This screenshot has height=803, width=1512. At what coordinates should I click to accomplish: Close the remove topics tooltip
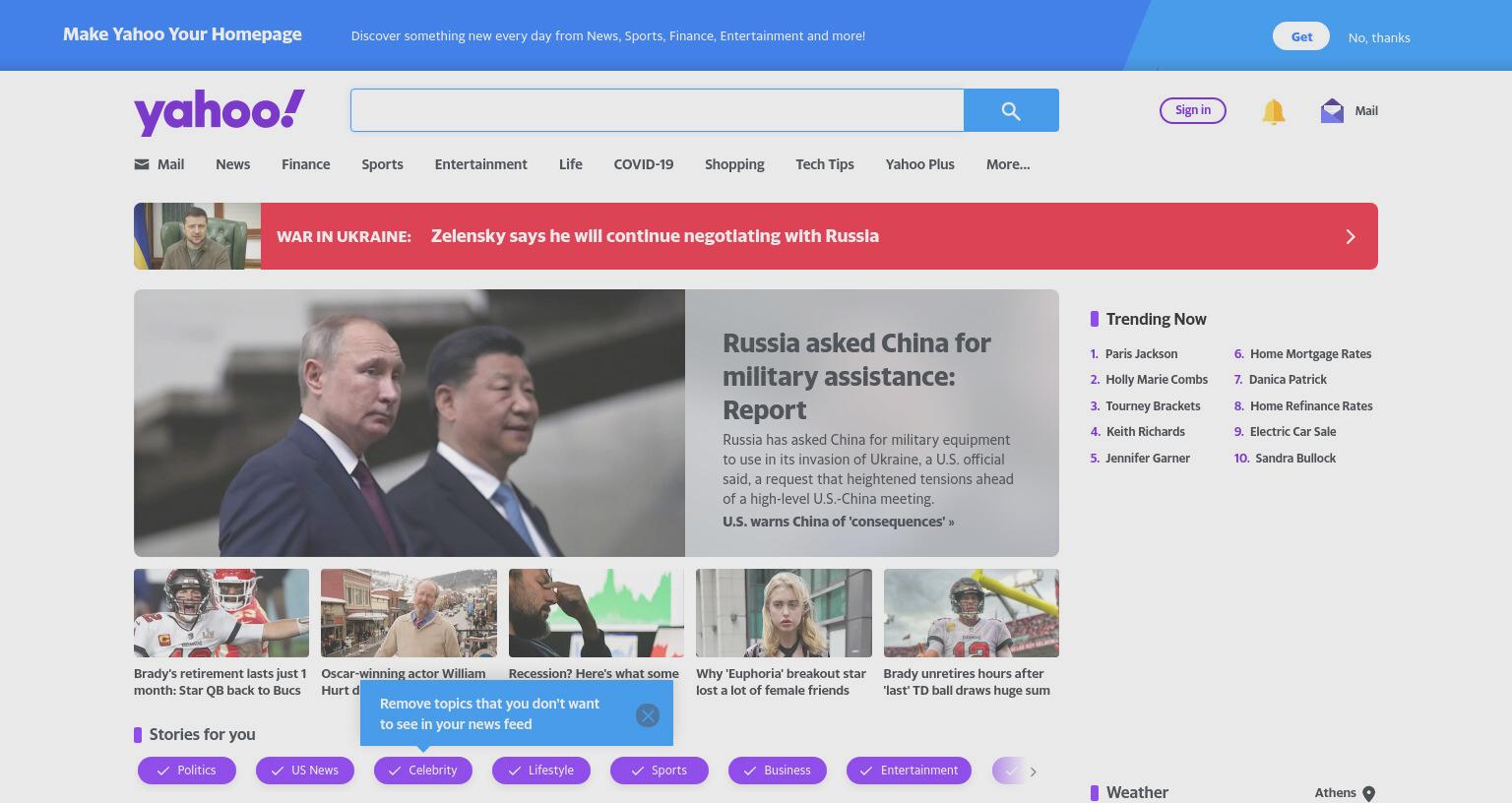[647, 715]
